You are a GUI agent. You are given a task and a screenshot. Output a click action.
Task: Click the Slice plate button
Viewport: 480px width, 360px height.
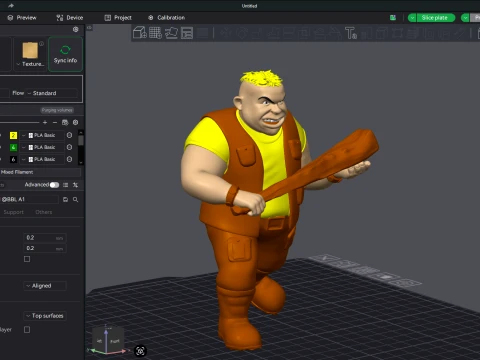pos(435,18)
